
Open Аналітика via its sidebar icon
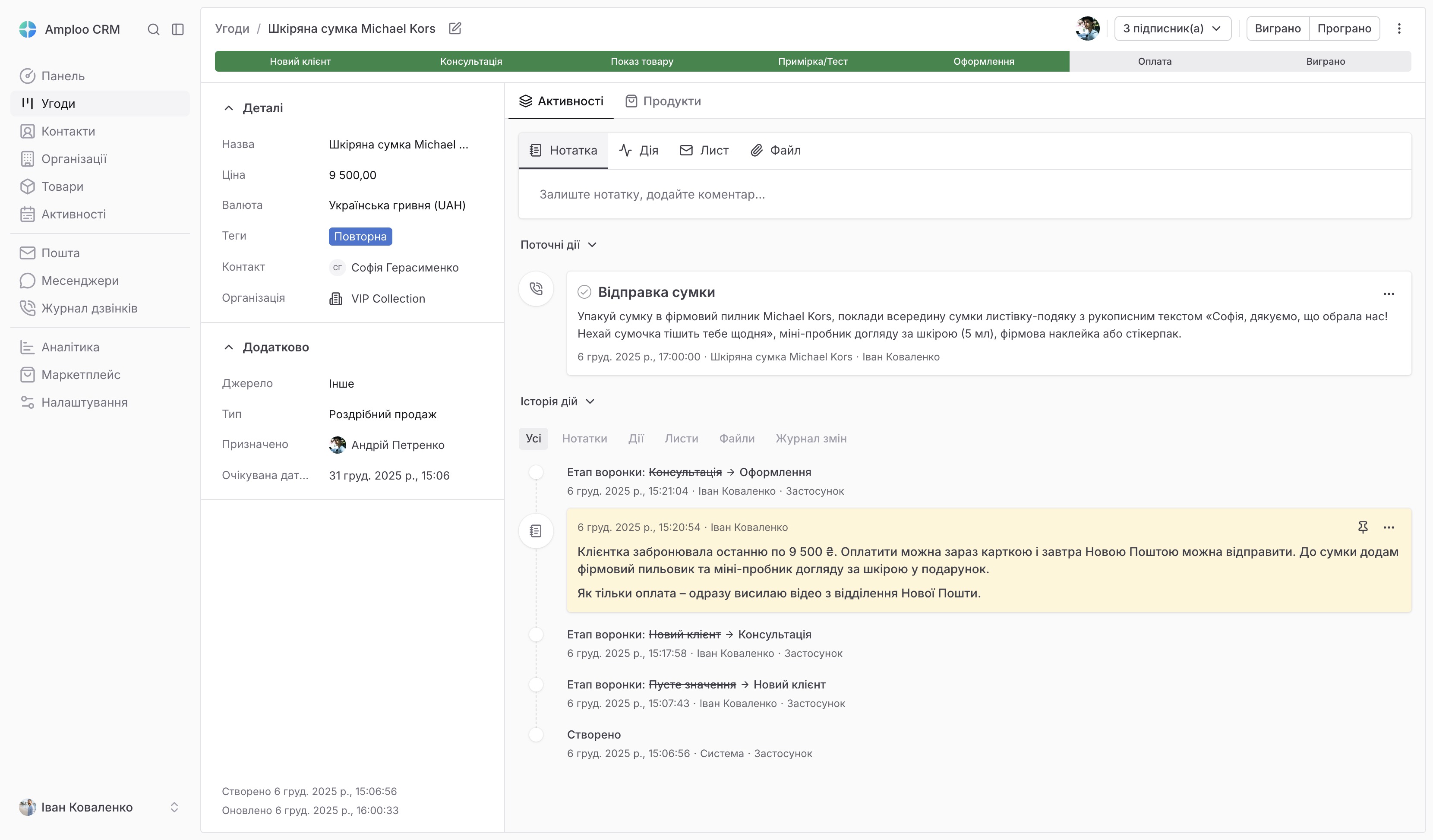click(x=27, y=347)
